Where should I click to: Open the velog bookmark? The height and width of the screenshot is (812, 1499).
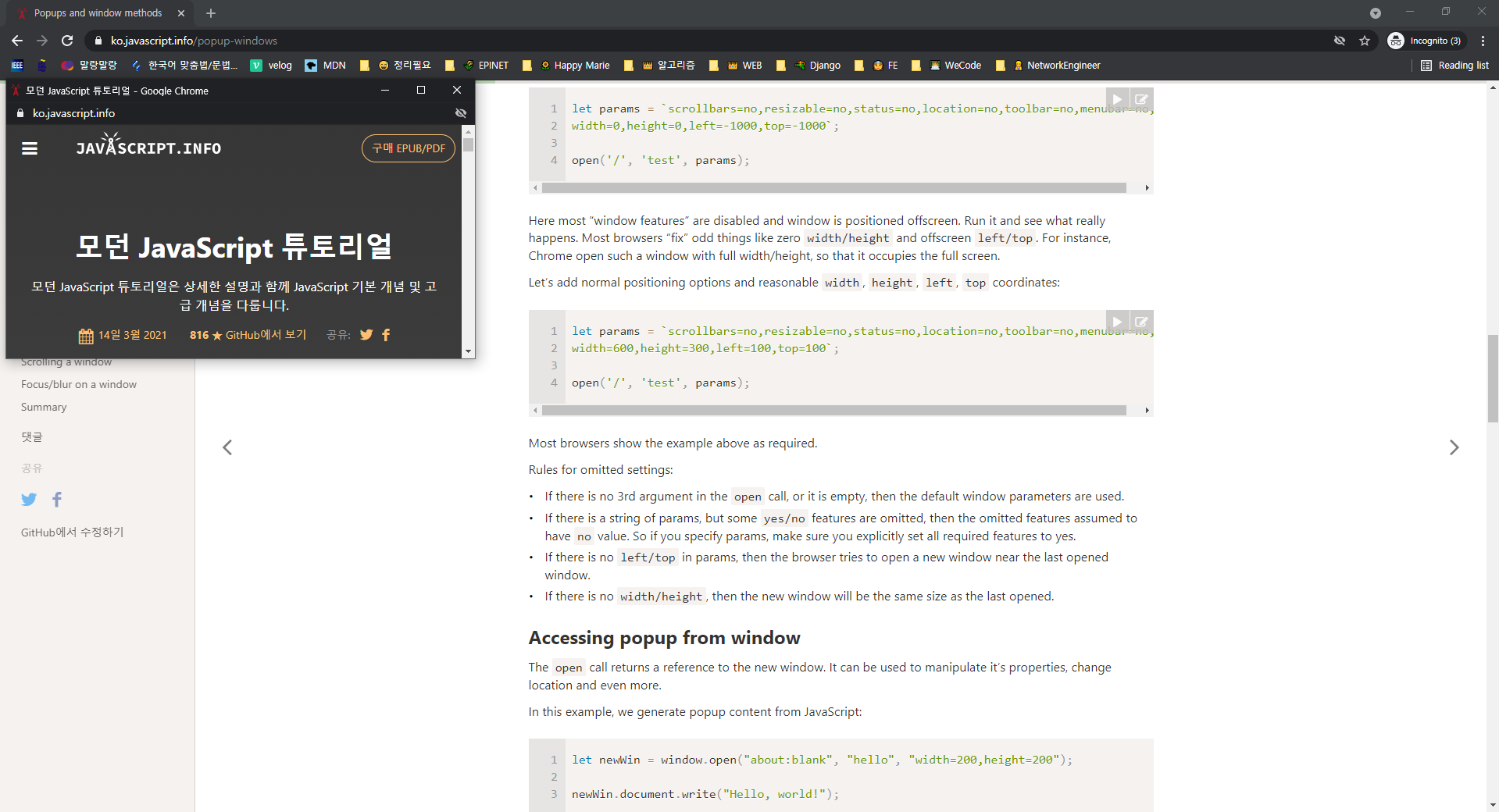tap(270, 66)
